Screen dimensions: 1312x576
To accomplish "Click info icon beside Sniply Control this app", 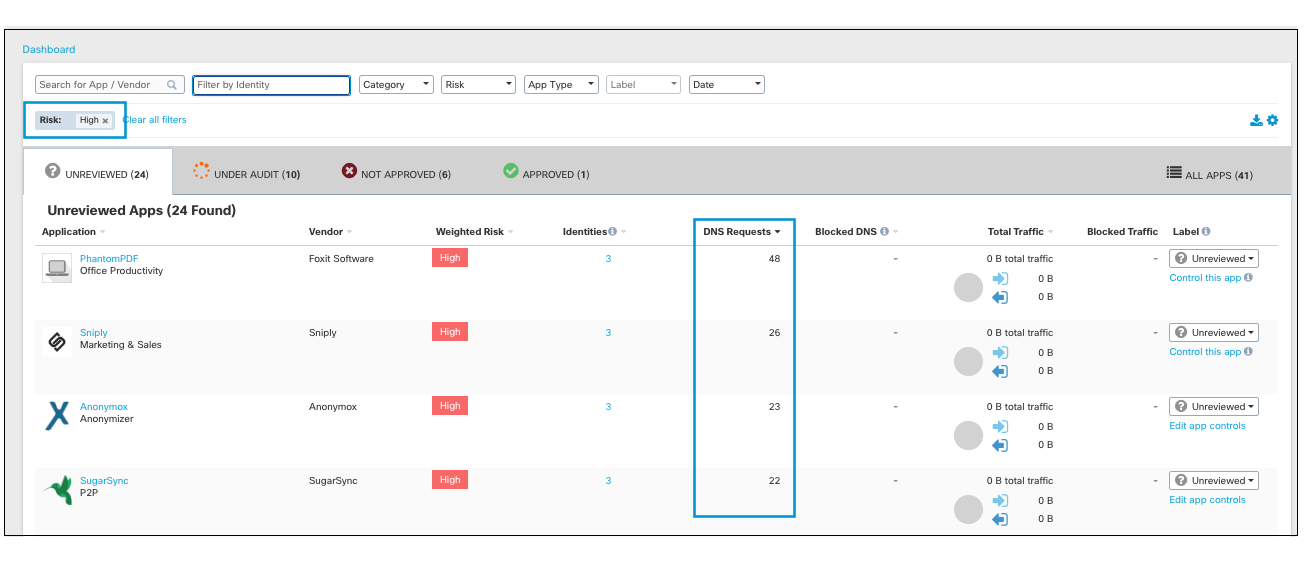I will pos(1249,352).
